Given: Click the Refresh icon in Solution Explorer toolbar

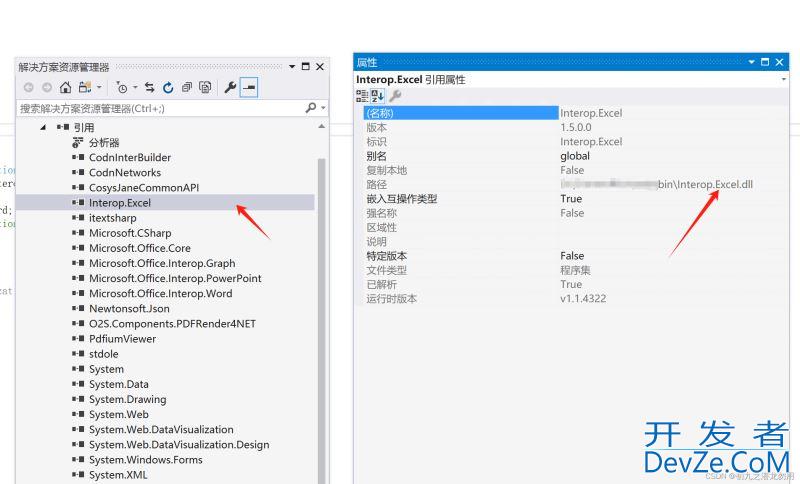Looking at the screenshot, I should point(168,88).
